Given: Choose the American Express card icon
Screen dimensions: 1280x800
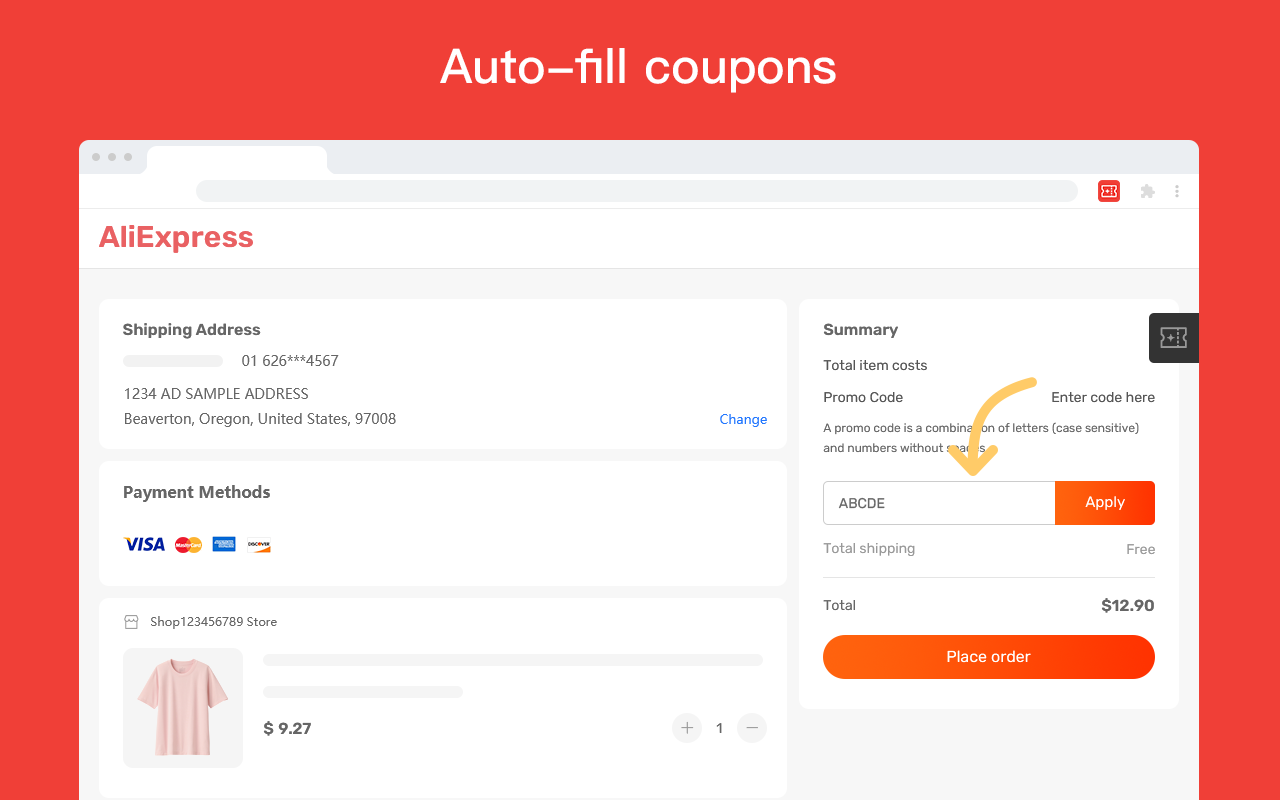Looking at the screenshot, I should coord(224,544).
